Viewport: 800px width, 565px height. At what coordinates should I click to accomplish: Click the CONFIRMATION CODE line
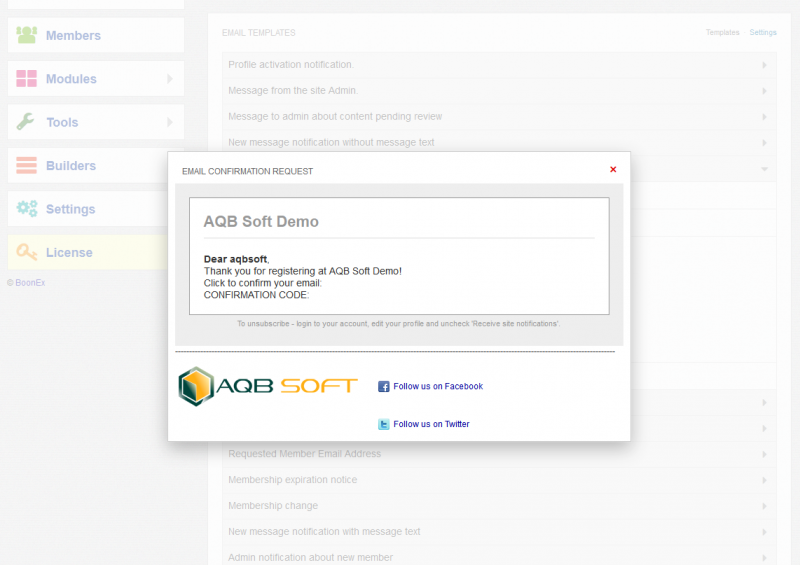(256, 295)
